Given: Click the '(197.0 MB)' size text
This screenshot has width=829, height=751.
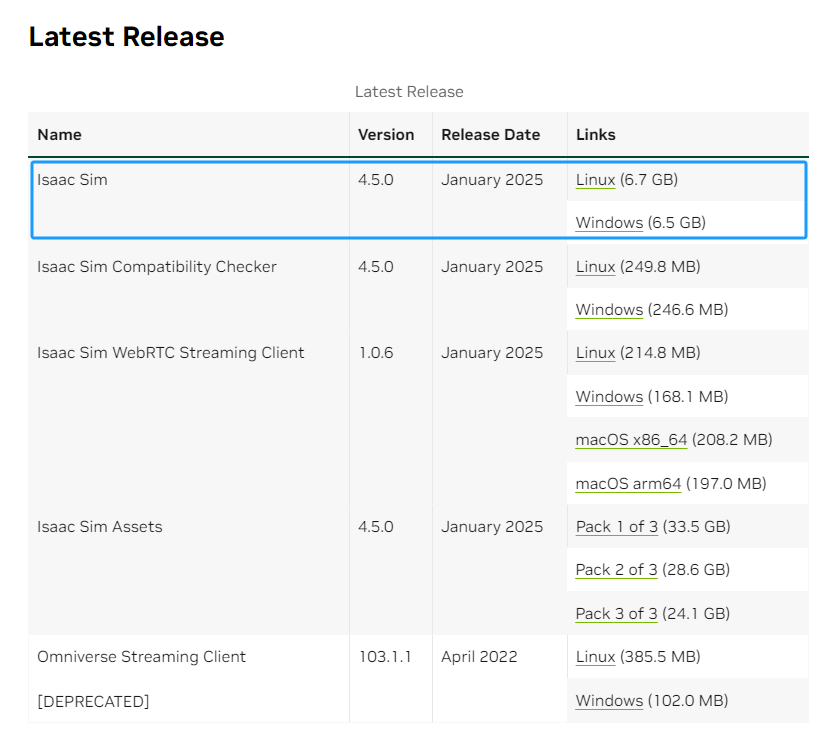Looking at the screenshot, I should [726, 483].
